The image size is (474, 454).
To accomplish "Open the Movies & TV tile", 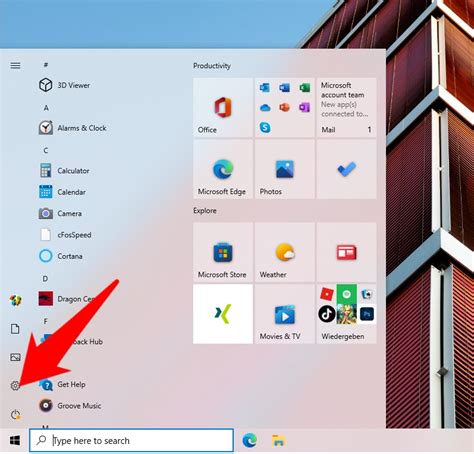I will 285,314.
